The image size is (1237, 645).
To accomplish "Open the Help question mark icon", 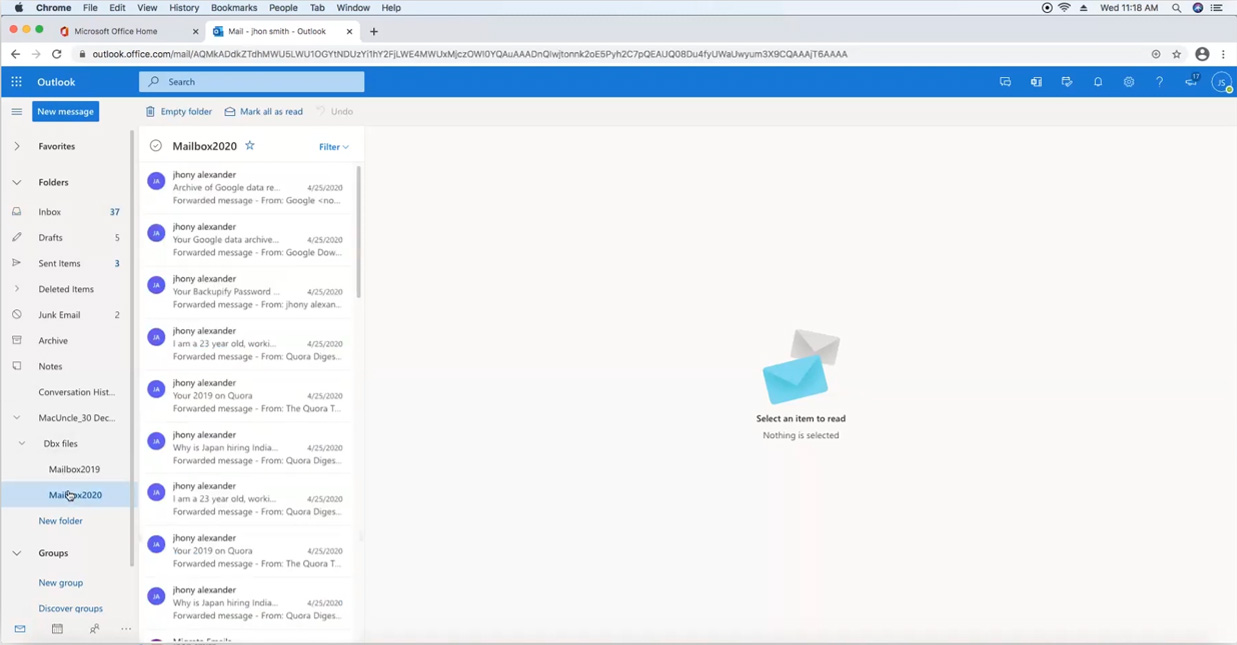I will [x=1159, y=82].
